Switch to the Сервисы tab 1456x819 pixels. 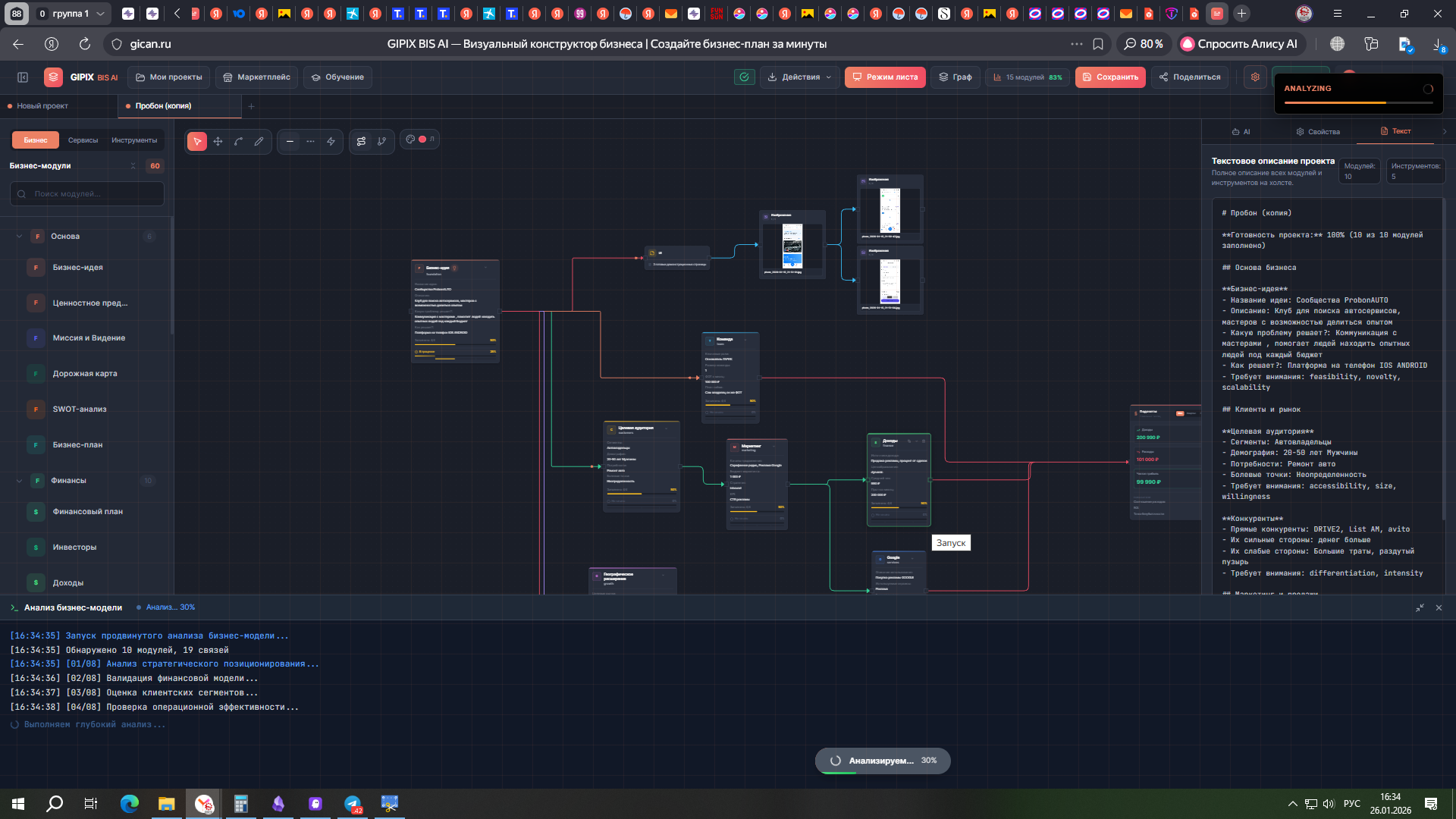tap(83, 140)
